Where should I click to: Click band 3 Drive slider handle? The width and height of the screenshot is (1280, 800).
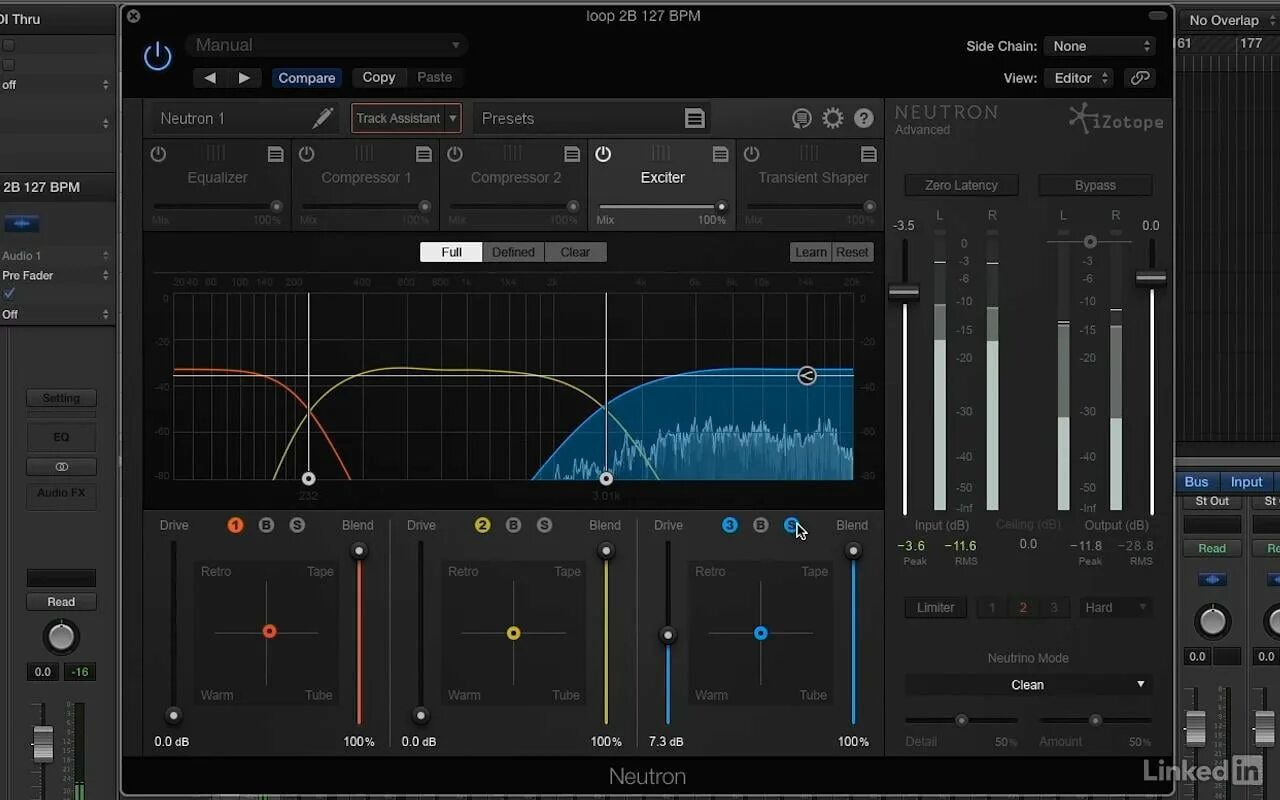coord(668,635)
